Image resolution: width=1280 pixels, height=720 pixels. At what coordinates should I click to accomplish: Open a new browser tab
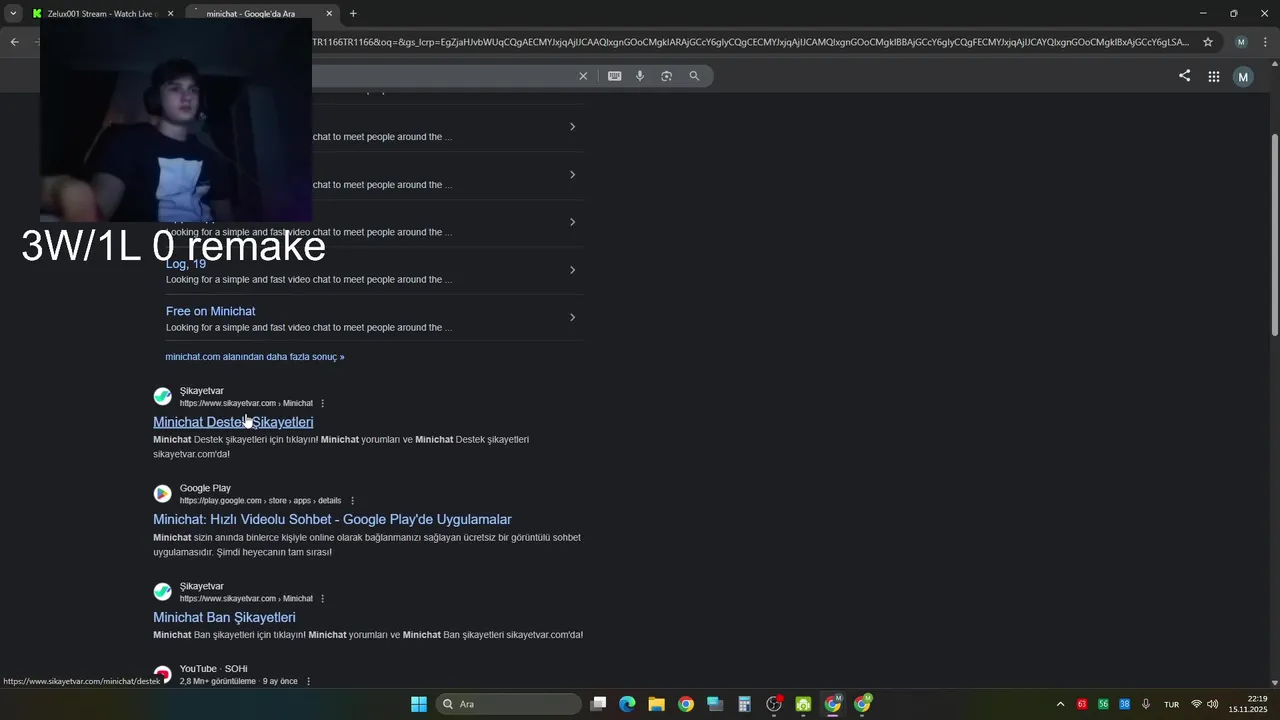[353, 13]
